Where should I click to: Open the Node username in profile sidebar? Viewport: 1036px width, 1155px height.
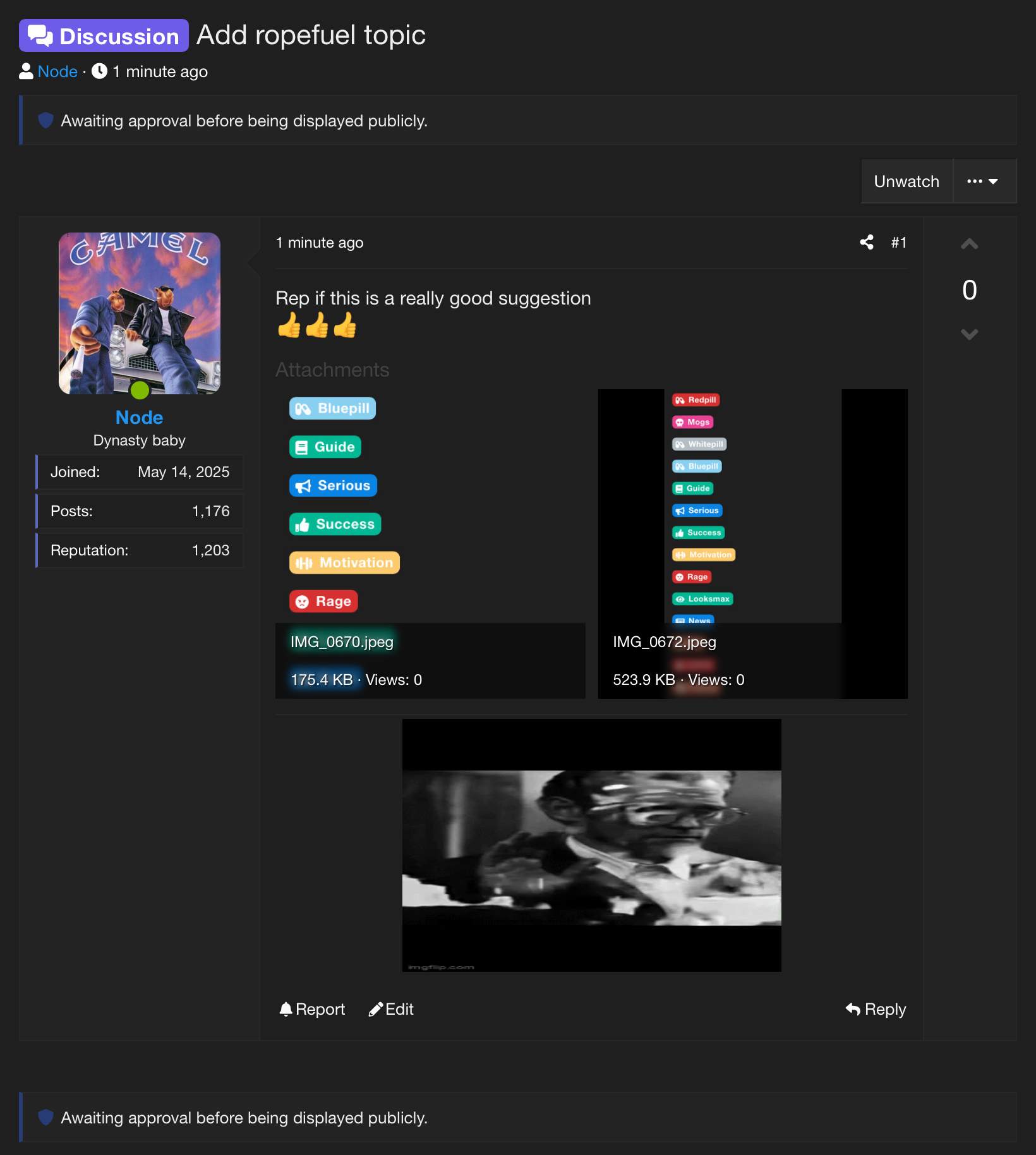pos(139,418)
